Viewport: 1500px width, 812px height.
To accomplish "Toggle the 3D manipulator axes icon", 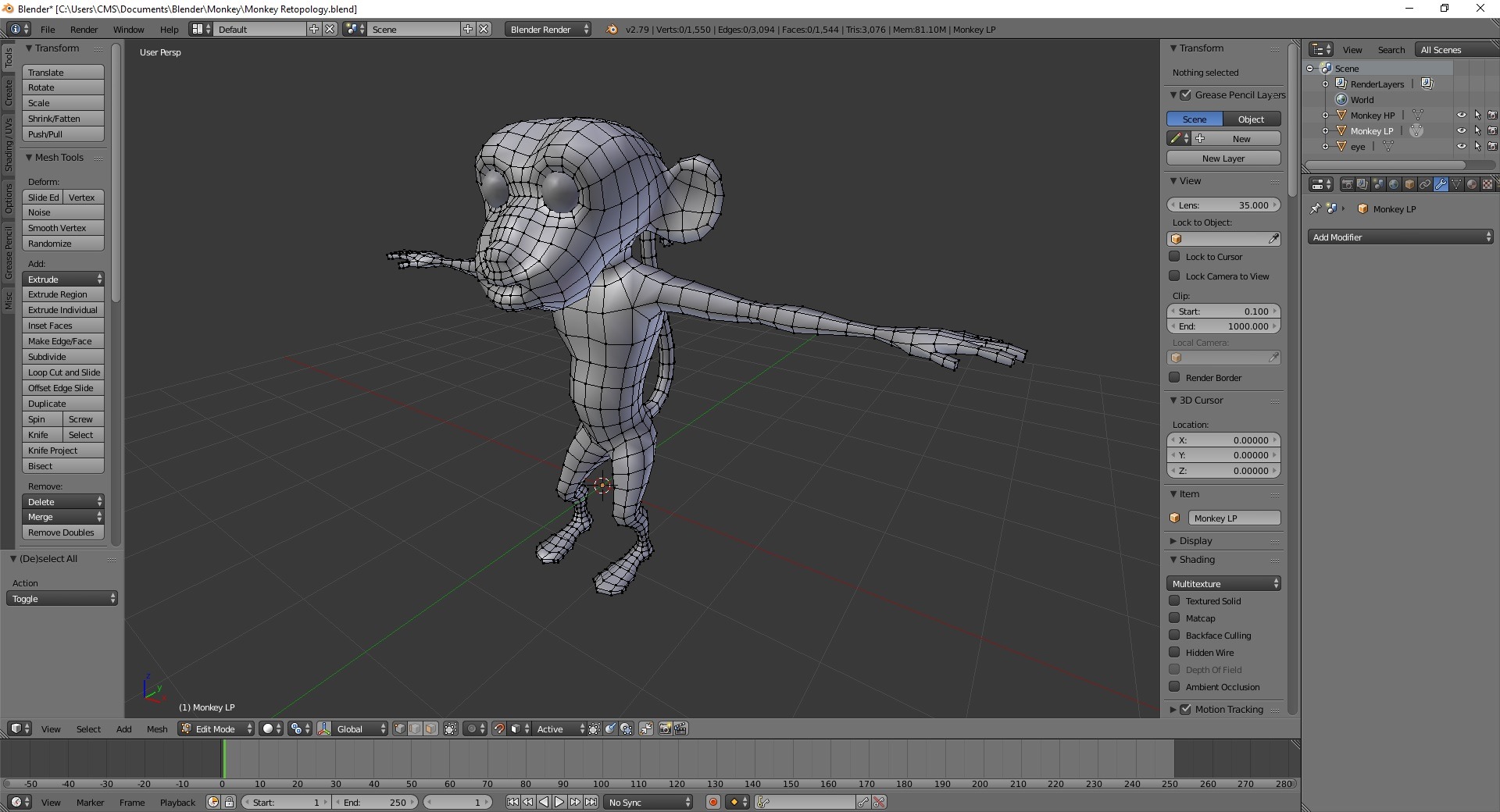I will [x=324, y=728].
